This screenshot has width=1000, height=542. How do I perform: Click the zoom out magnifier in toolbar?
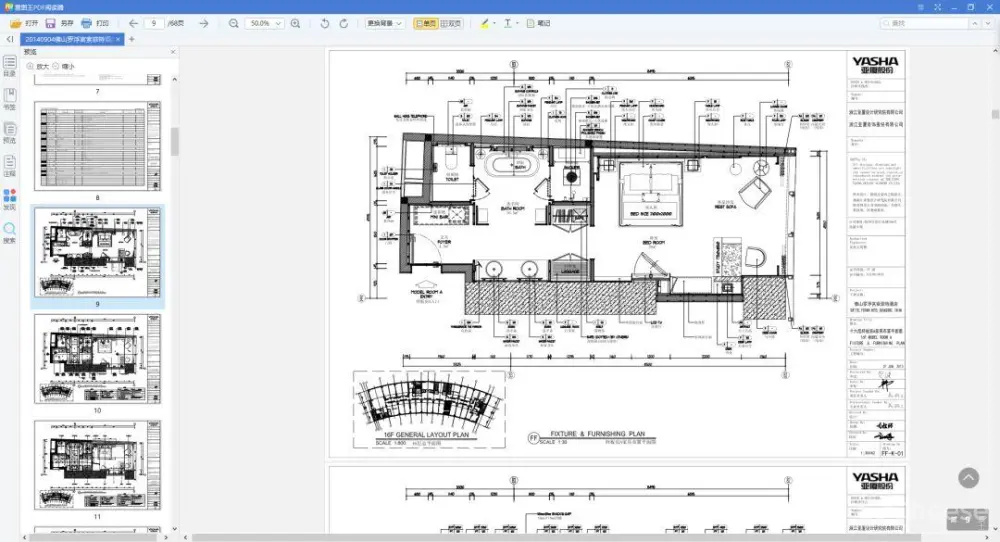tap(233, 23)
